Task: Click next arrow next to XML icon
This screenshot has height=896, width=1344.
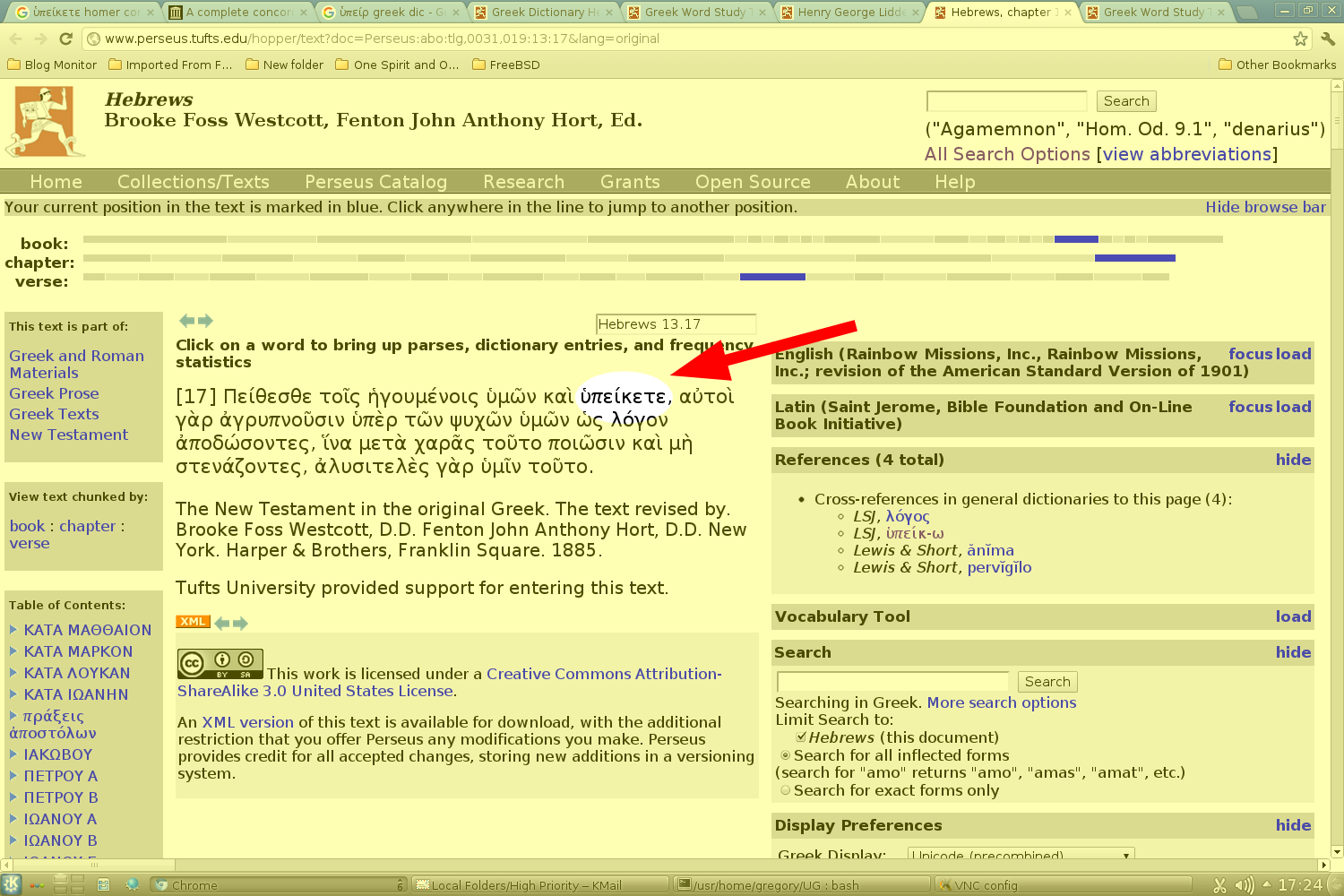Action: [239, 623]
